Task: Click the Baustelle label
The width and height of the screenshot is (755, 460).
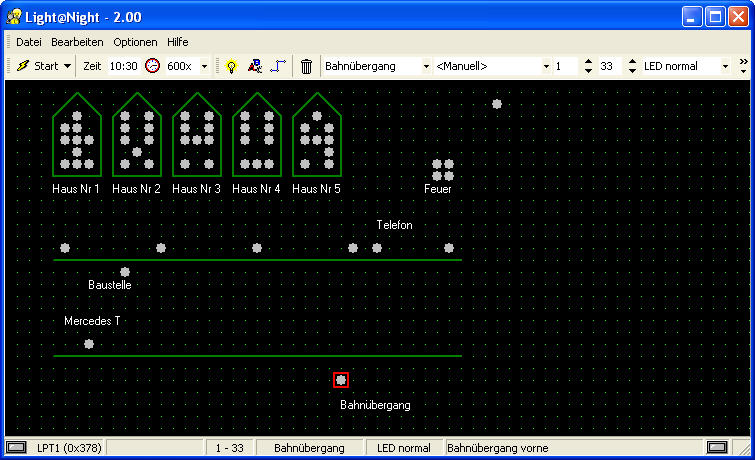Action: (x=110, y=285)
